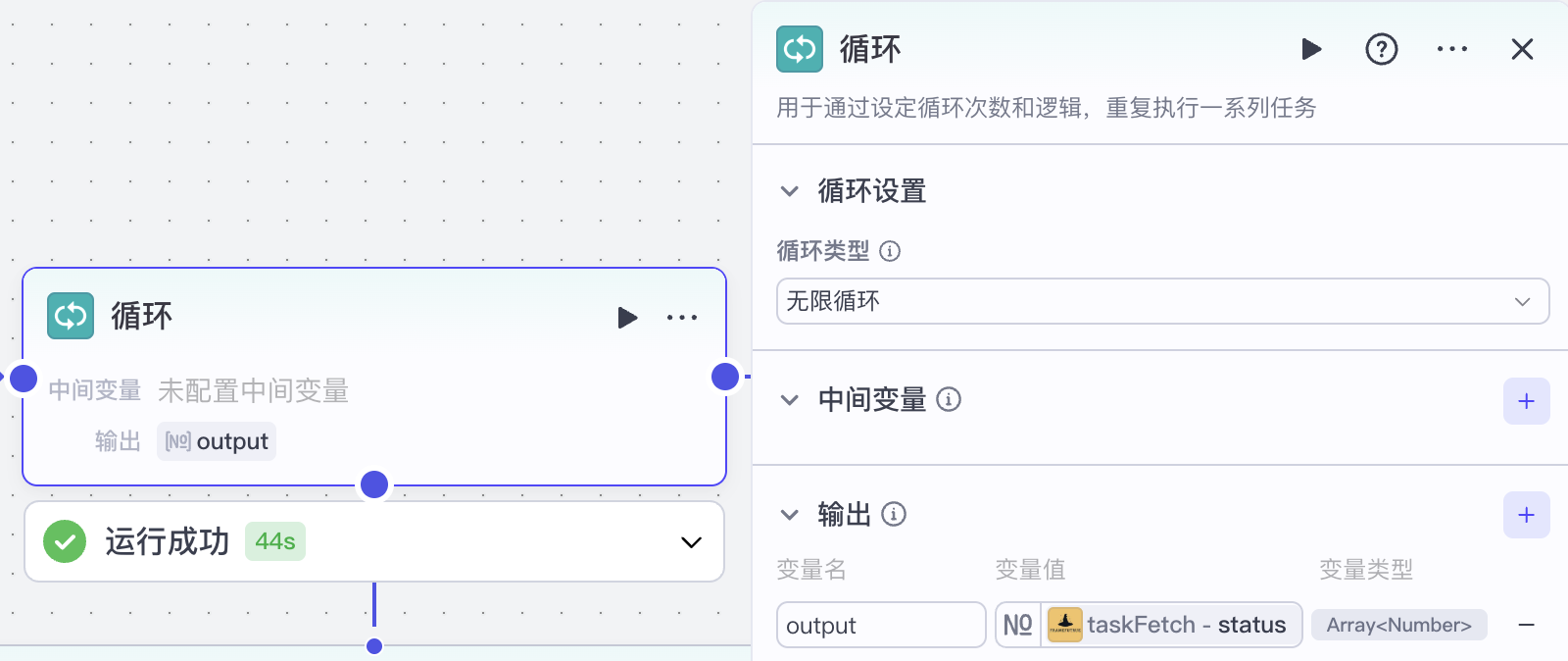The width and height of the screenshot is (1568, 661).
Task: Collapse the 输出 output section
Action: point(790,514)
